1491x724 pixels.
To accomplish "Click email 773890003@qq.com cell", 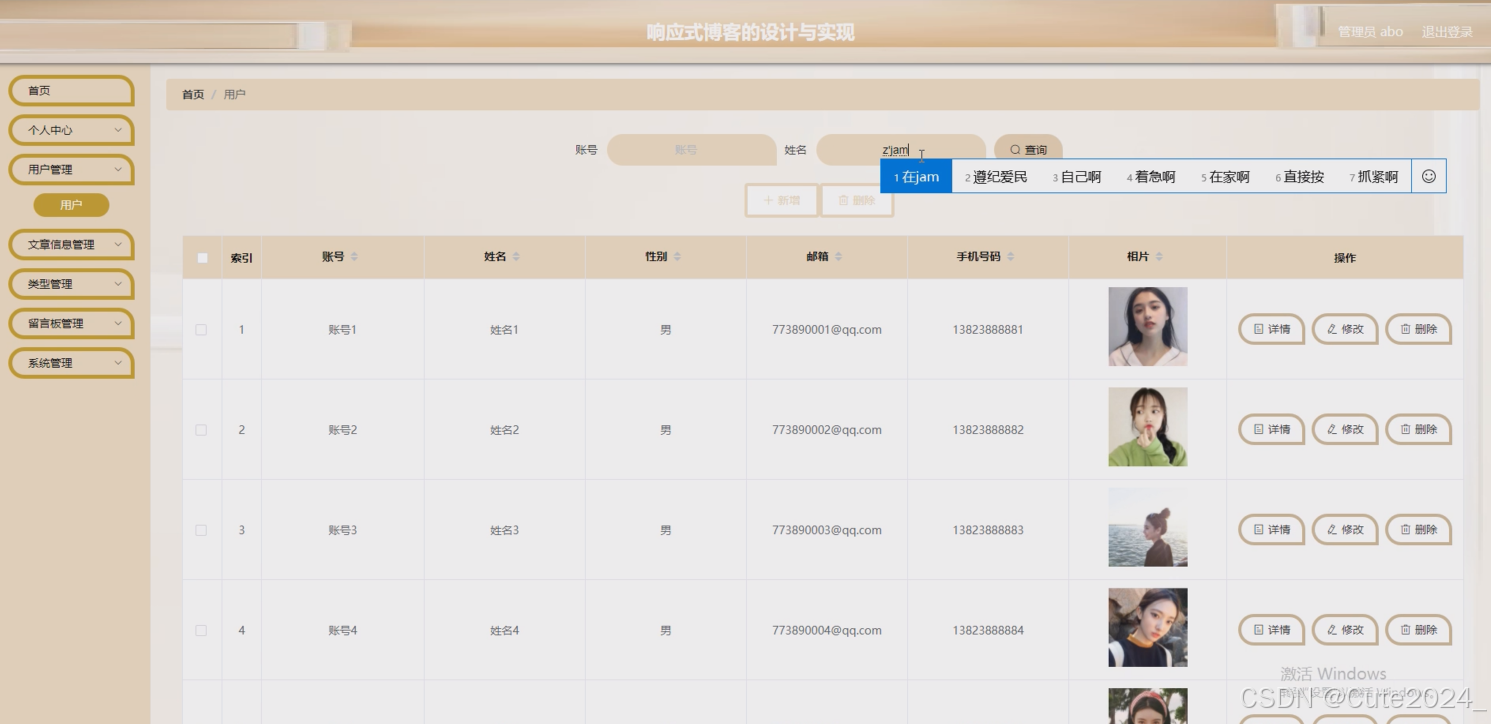I will [827, 530].
